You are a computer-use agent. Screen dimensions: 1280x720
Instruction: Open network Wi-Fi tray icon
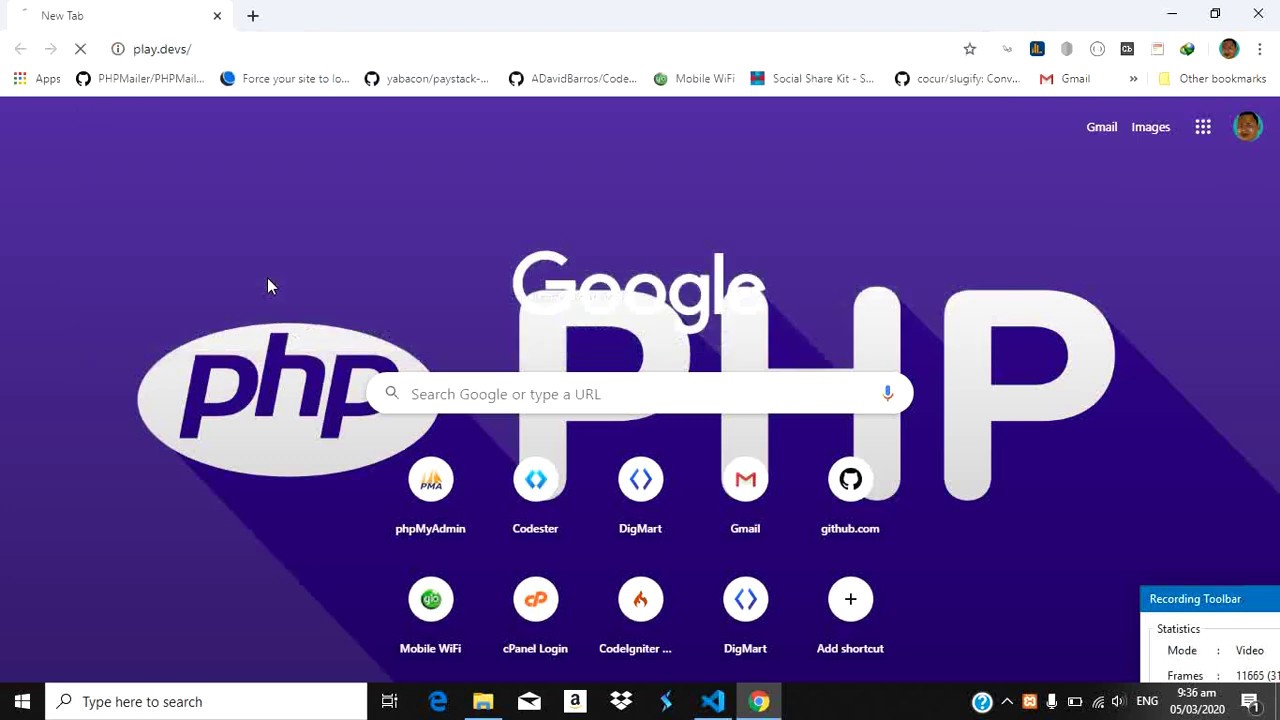coord(1098,702)
